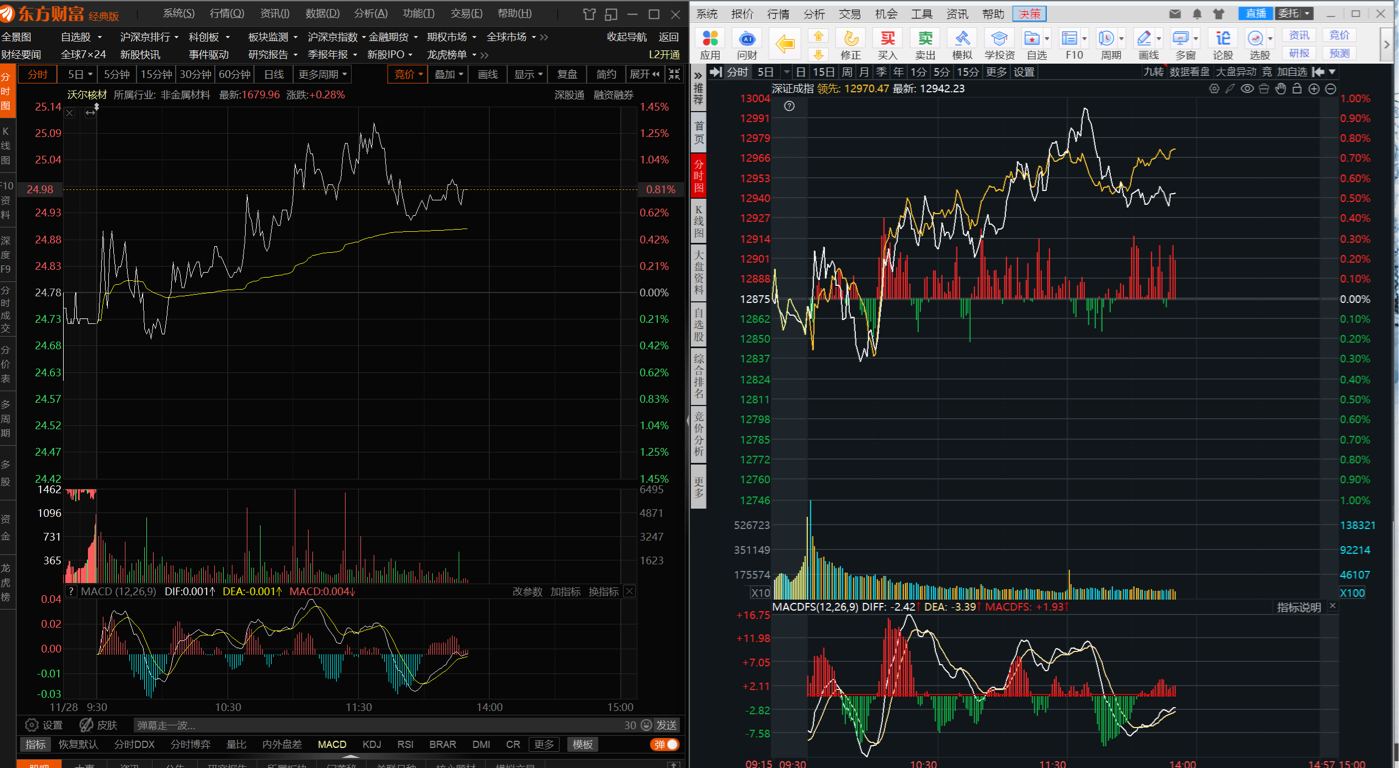This screenshot has width=1399, height=768.
Task: Click the 直播 live button
Action: pos(1254,14)
